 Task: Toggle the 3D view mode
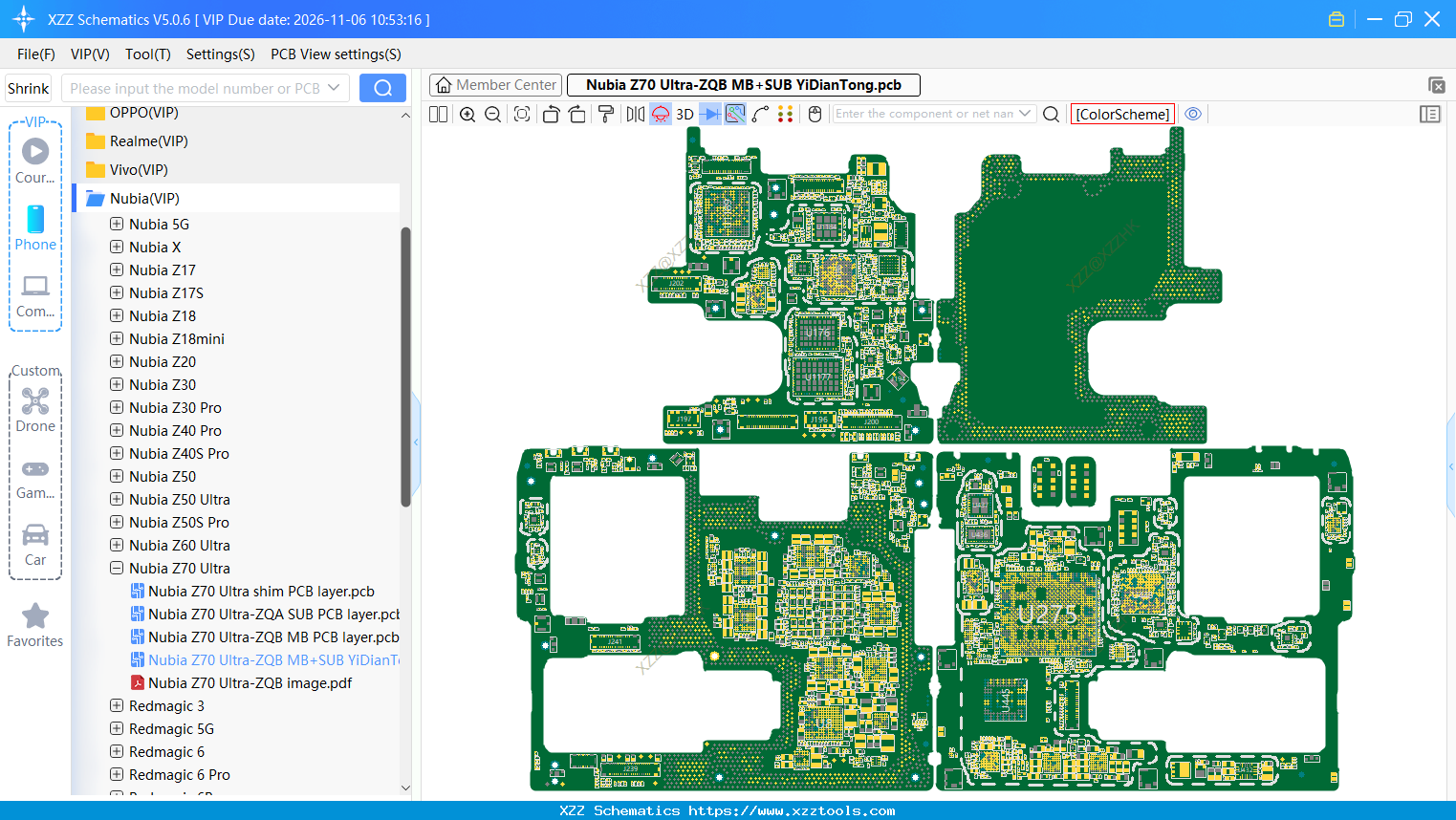[x=685, y=115]
